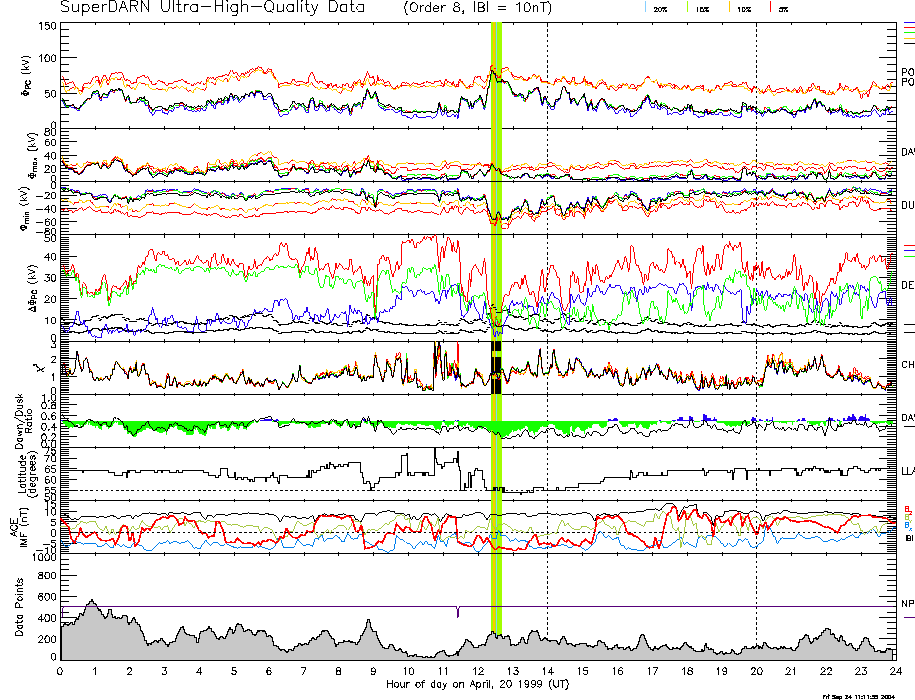Click hour tick label "22" on time axis
The width and height of the screenshot is (915, 700).
[826, 671]
